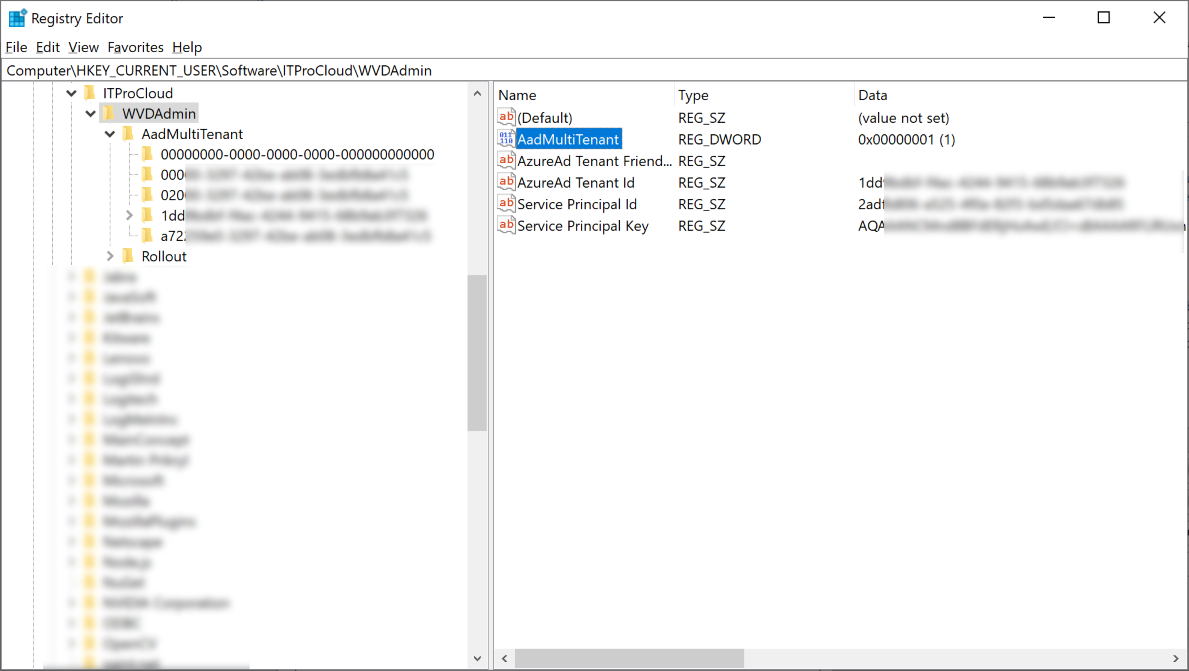
Task: Click the (Default) string value icon
Action: pos(507,117)
